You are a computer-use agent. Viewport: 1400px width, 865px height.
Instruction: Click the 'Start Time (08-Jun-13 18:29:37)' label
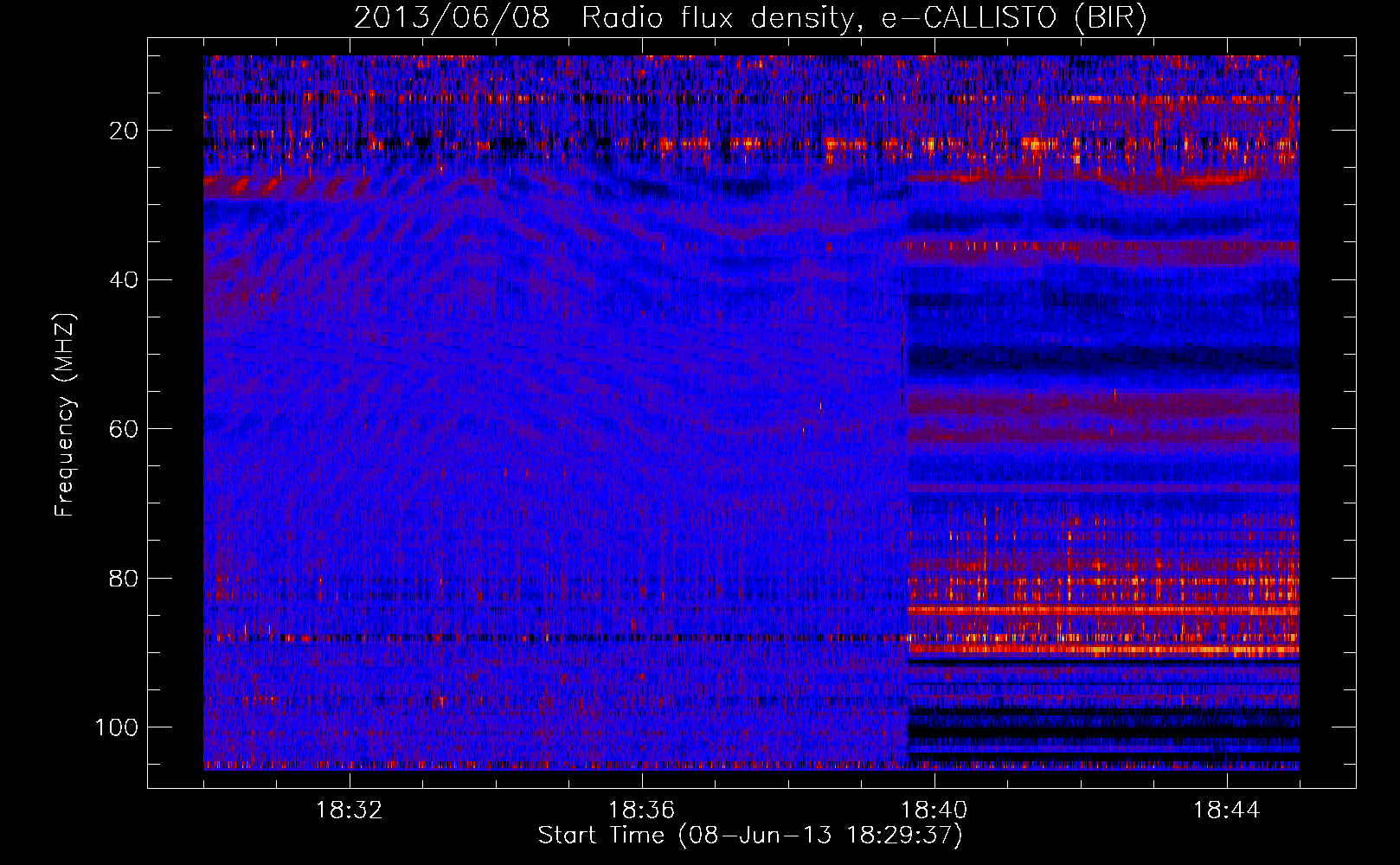tap(750, 836)
